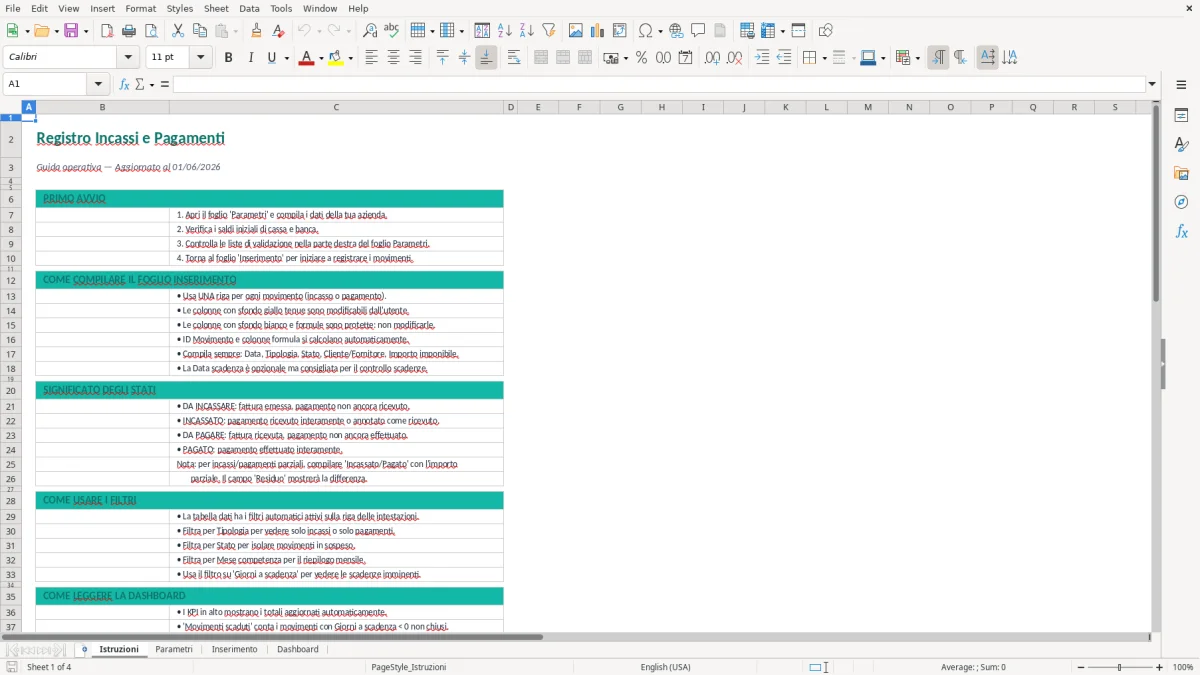Switch to the Dashboard sheet tab
This screenshot has width=1200, height=675.
[298, 649]
